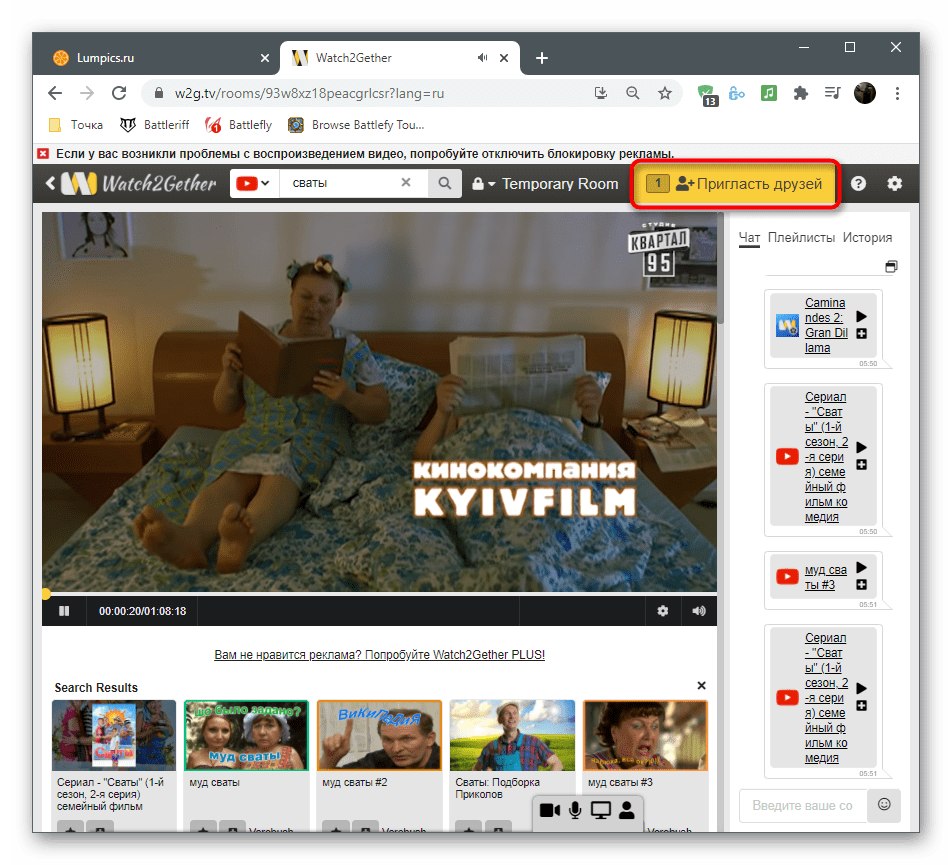Image resolution: width=952 pixels, height=865 pixels.
Task: Start screen sharing with monitor icon
Action: (x=600, y=810)
